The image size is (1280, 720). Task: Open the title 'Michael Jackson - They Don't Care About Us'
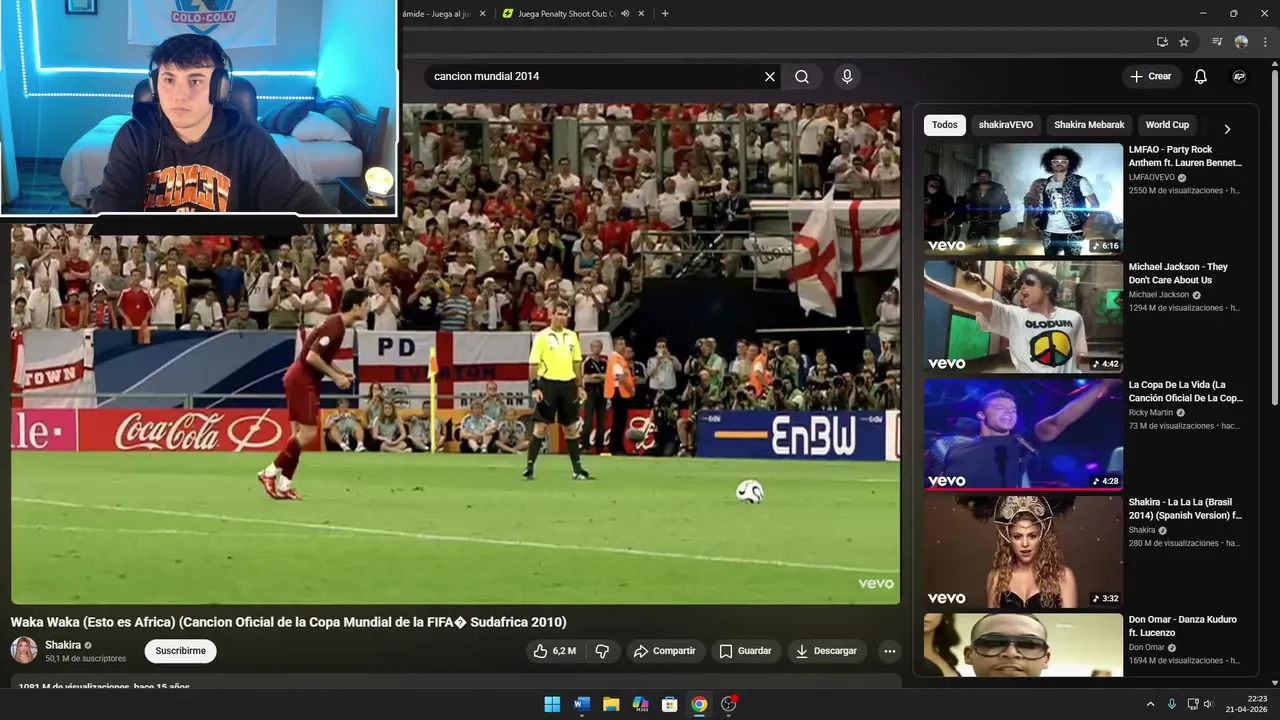[1178, 273]
